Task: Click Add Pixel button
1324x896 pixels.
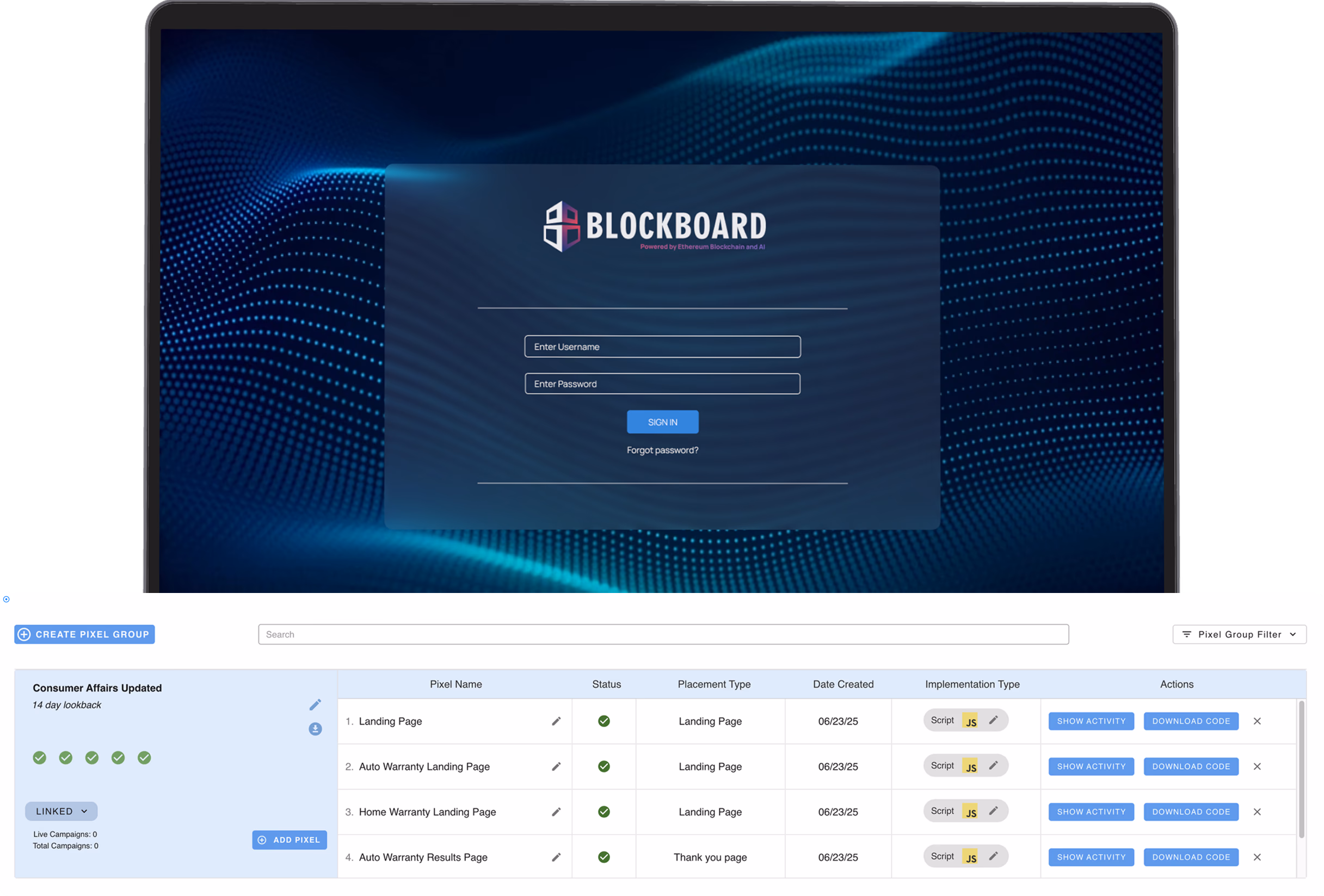Action: point(290,839)
